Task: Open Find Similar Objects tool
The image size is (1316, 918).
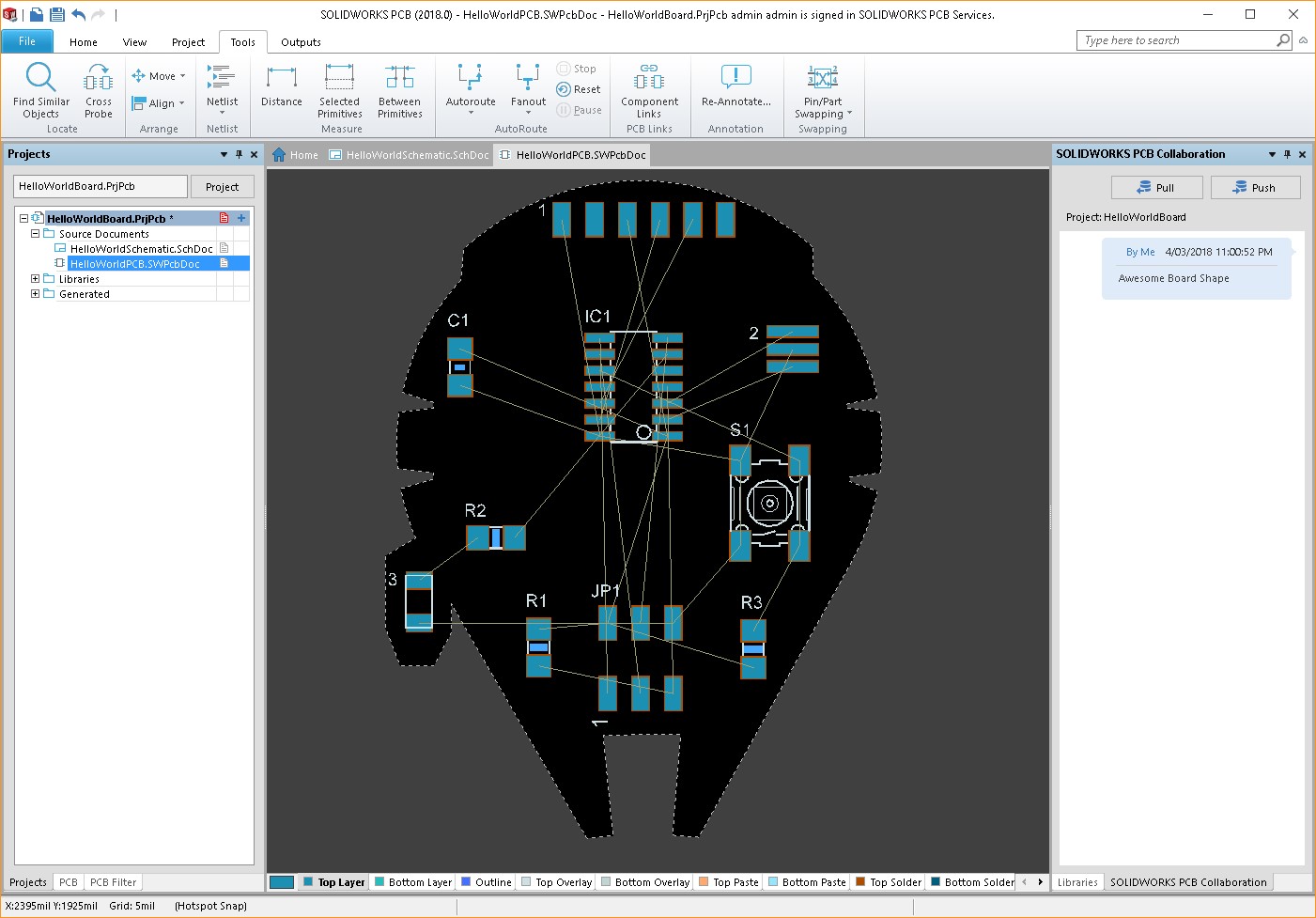Action: coord(41,90)
